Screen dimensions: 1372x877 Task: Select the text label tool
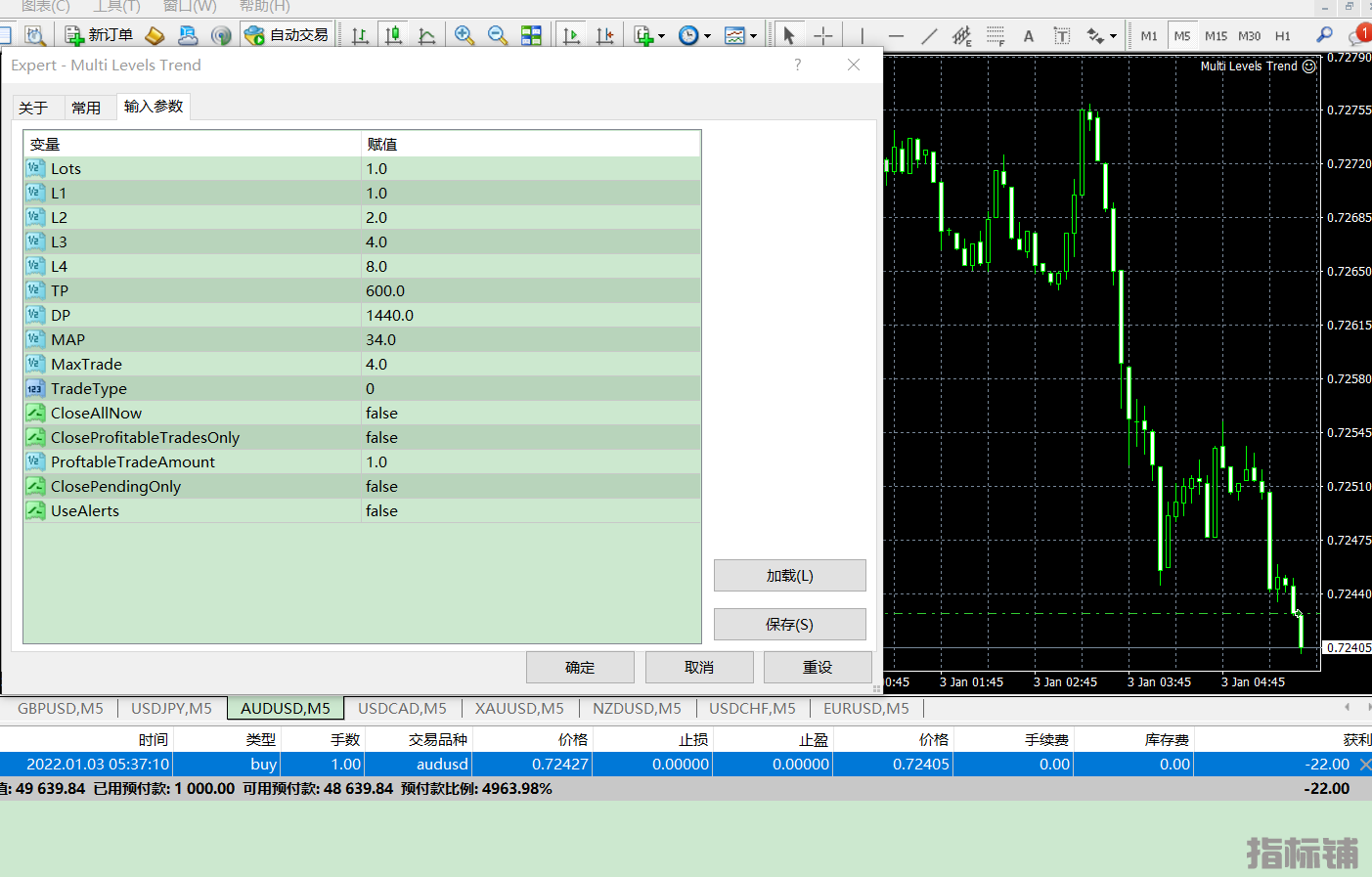tap(1062, 35)
